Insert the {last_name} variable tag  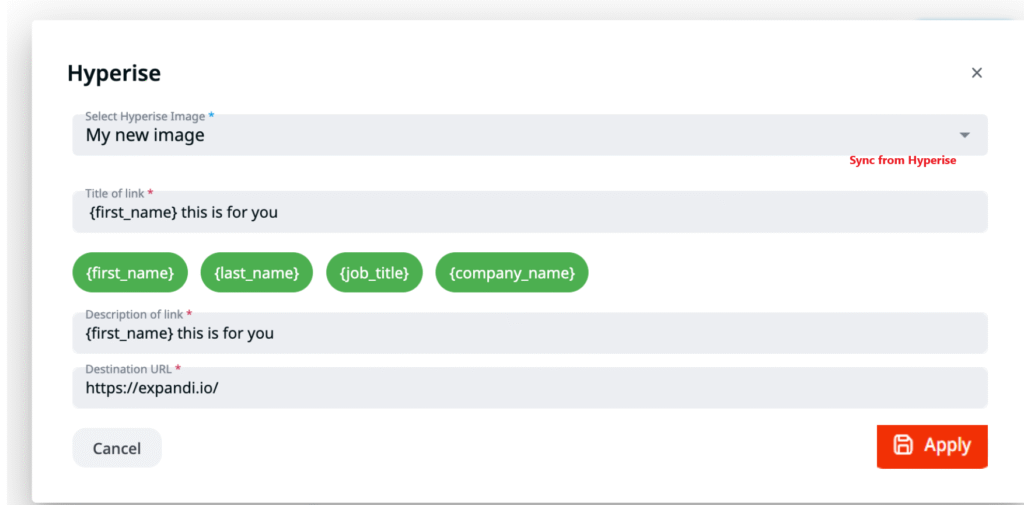[257, 273]
